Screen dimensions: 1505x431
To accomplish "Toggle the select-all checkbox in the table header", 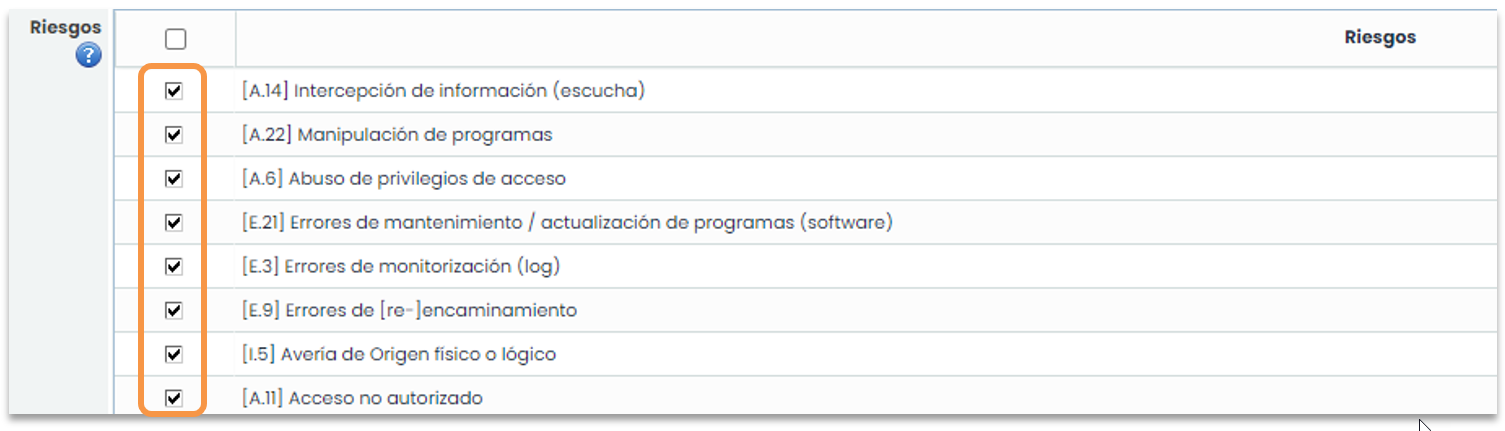I will coord(175,39).
